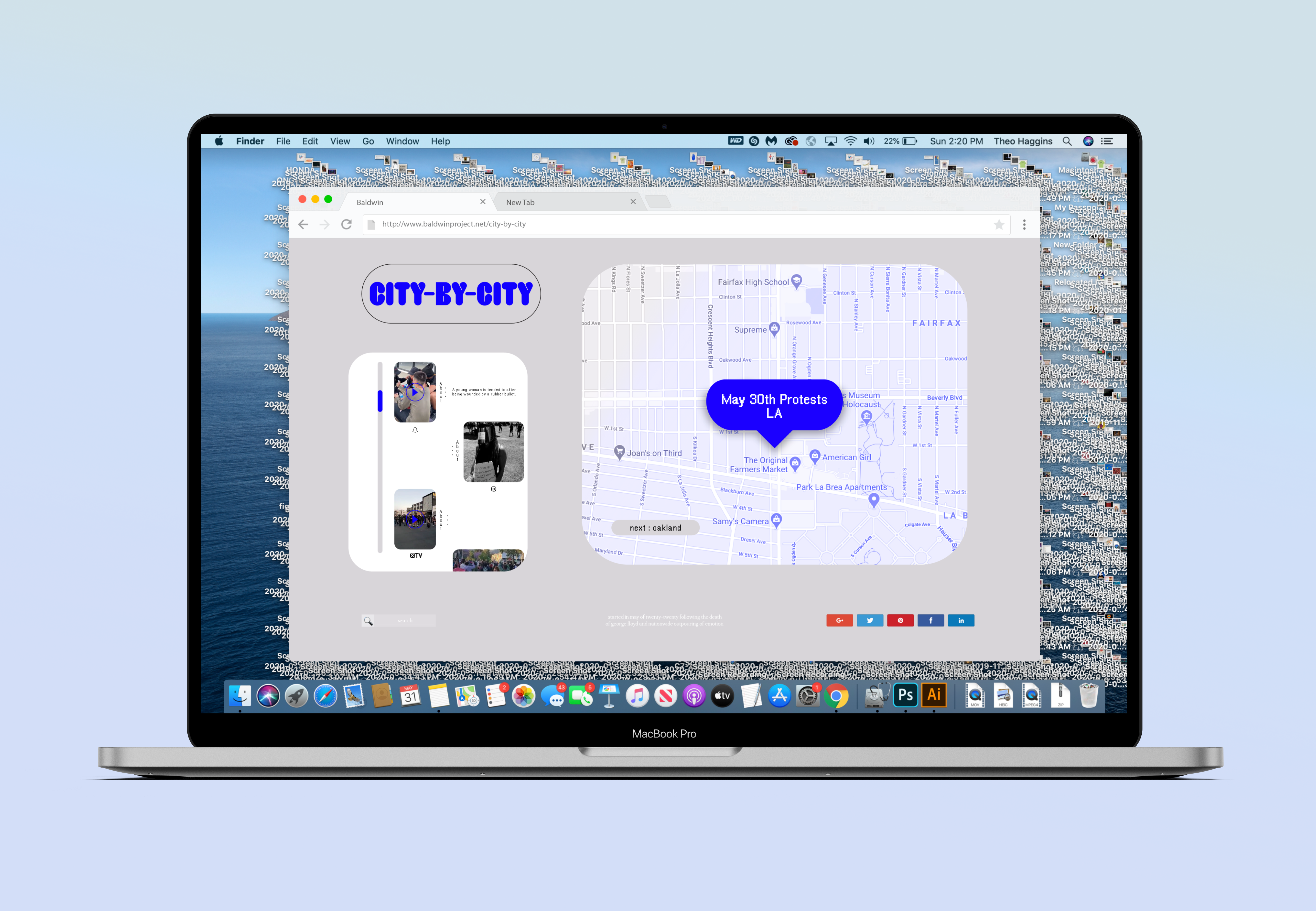The image size is (1316, 911).
Task: Open Photoshop from the dock
Action: point(905,695)
